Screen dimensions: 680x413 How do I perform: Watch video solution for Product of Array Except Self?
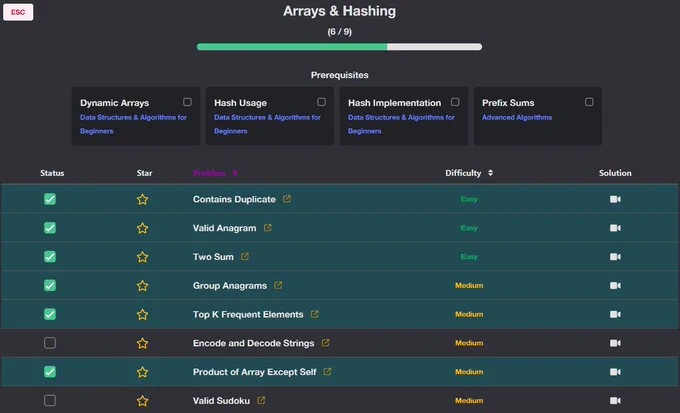(x=615, y=372)
